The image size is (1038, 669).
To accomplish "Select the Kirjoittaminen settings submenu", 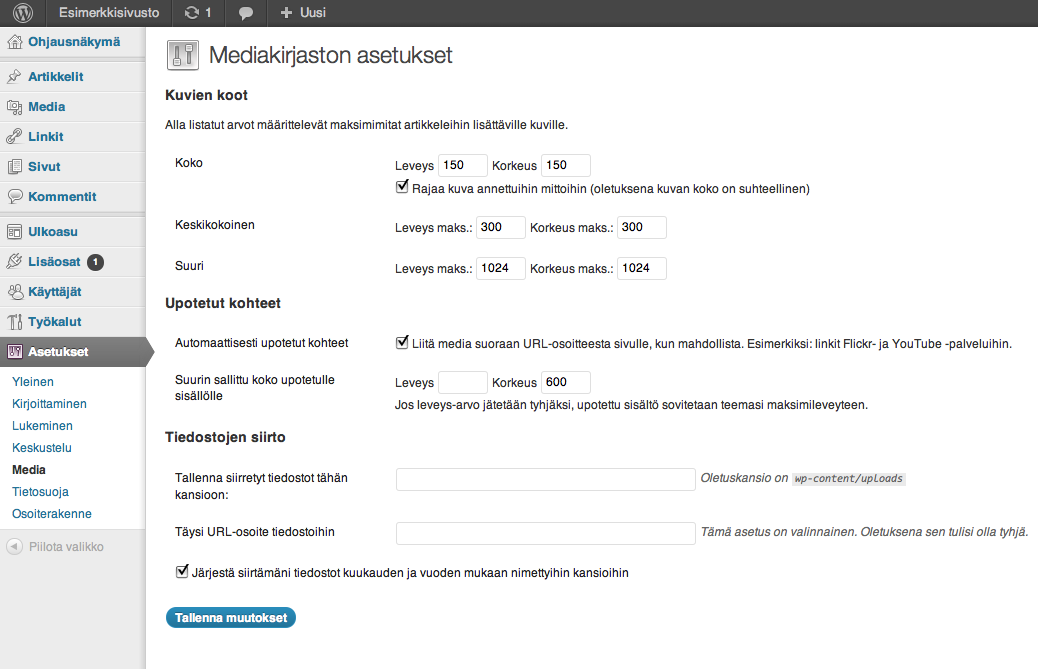I will coord(49,404).
